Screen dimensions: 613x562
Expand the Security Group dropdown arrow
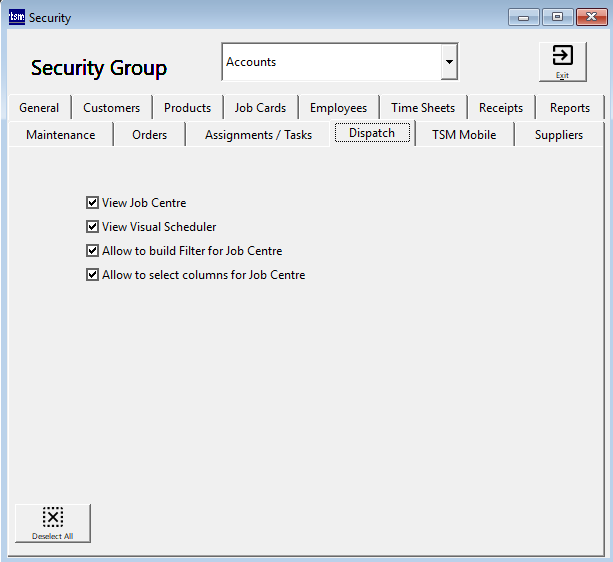tap(449, 62)
